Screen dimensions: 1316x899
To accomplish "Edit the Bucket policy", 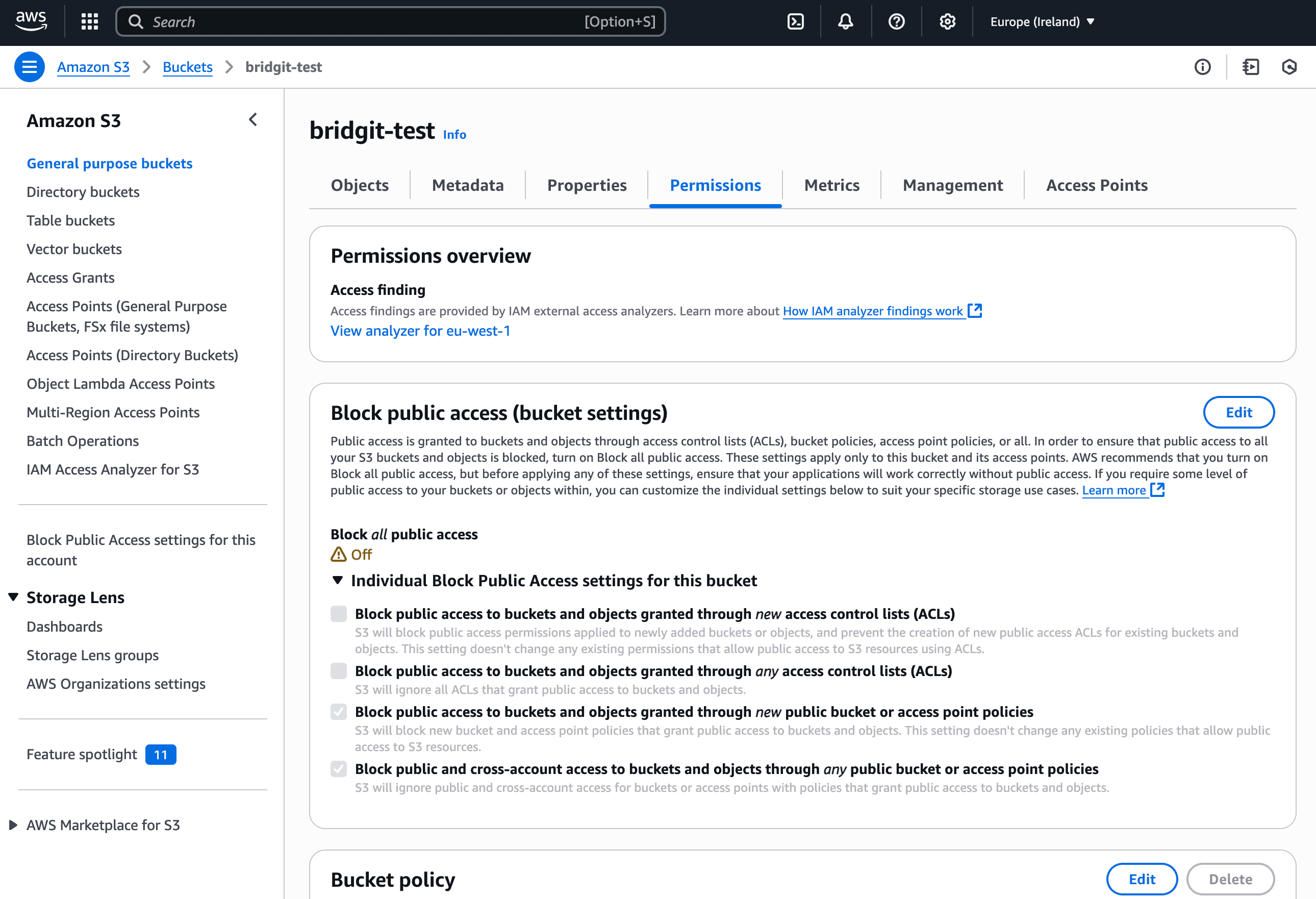I will pyautogui.click(x=1142, y=879).
